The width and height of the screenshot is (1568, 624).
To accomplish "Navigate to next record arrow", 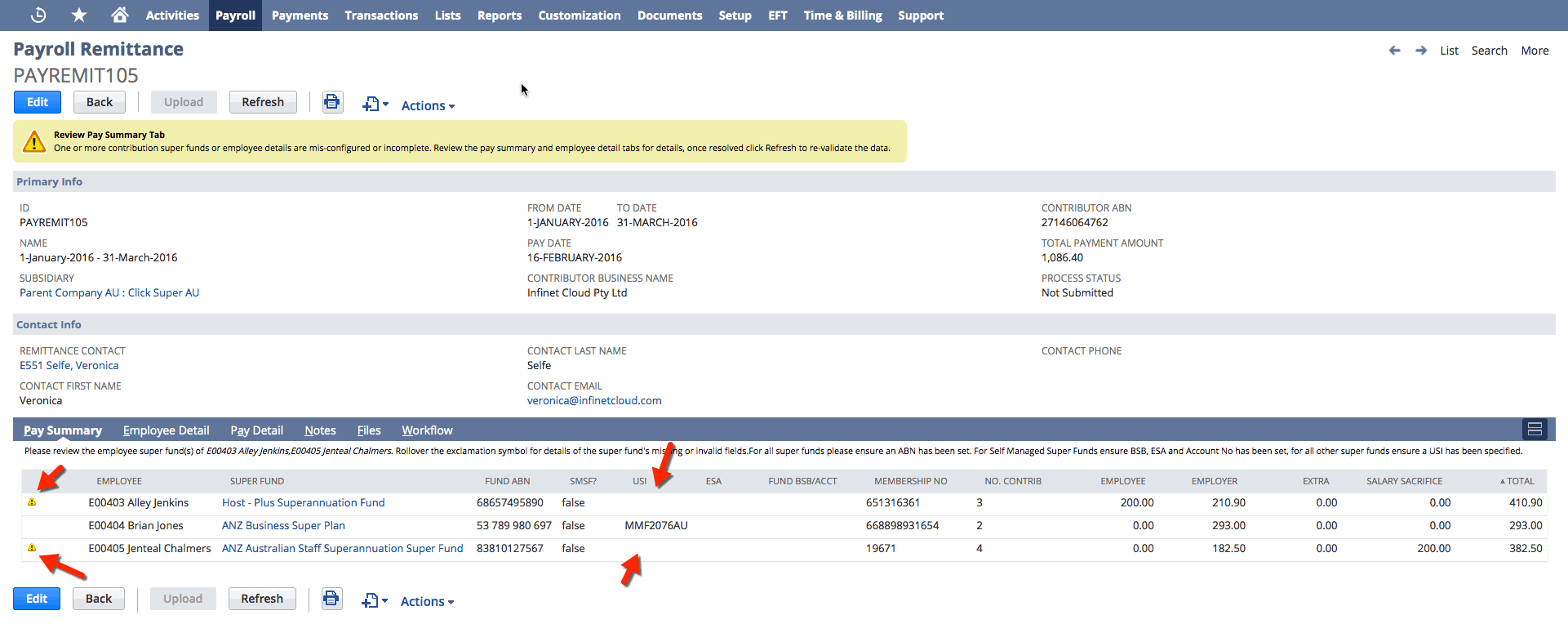I will pyautogui.click(x=1421, y=51).
